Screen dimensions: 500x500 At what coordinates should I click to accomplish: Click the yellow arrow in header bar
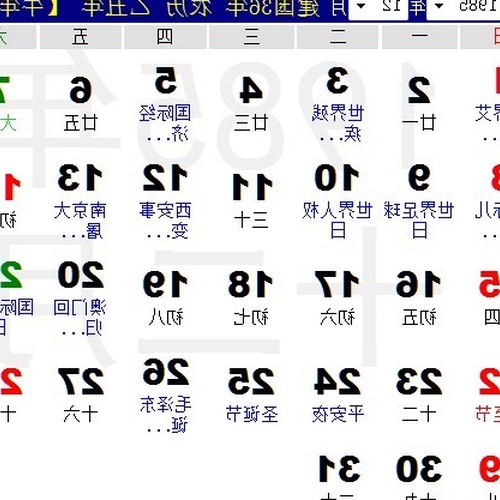click(52, 8)
